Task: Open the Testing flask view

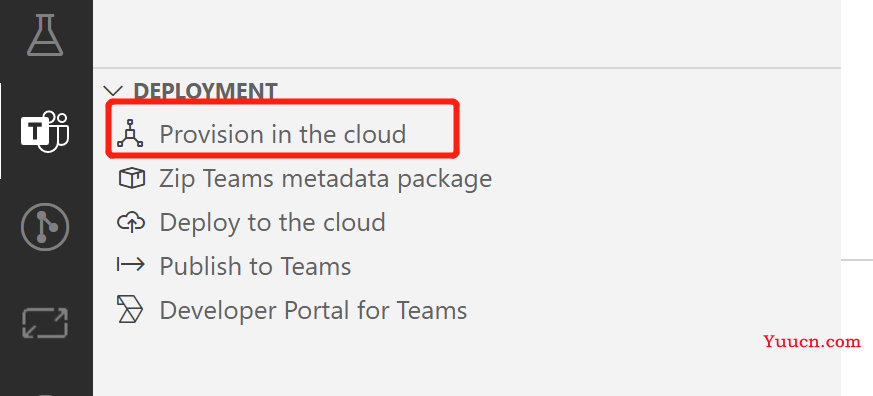Action: pyautogui.click(x=45, y=35)
